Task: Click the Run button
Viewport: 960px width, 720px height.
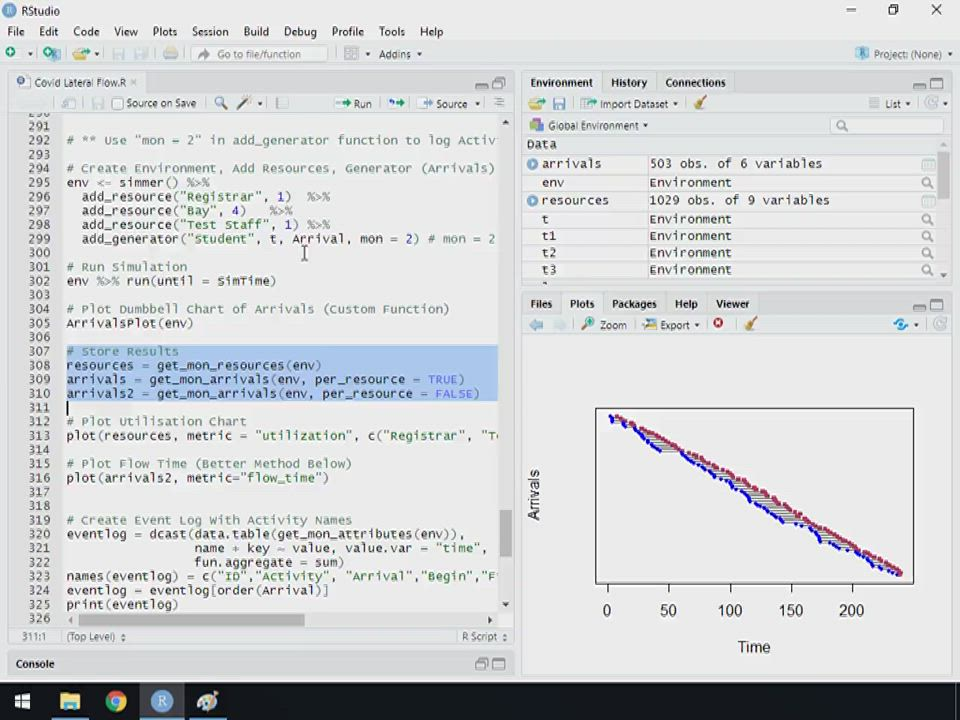Action: pyautogui.click(x=354, y=104)
